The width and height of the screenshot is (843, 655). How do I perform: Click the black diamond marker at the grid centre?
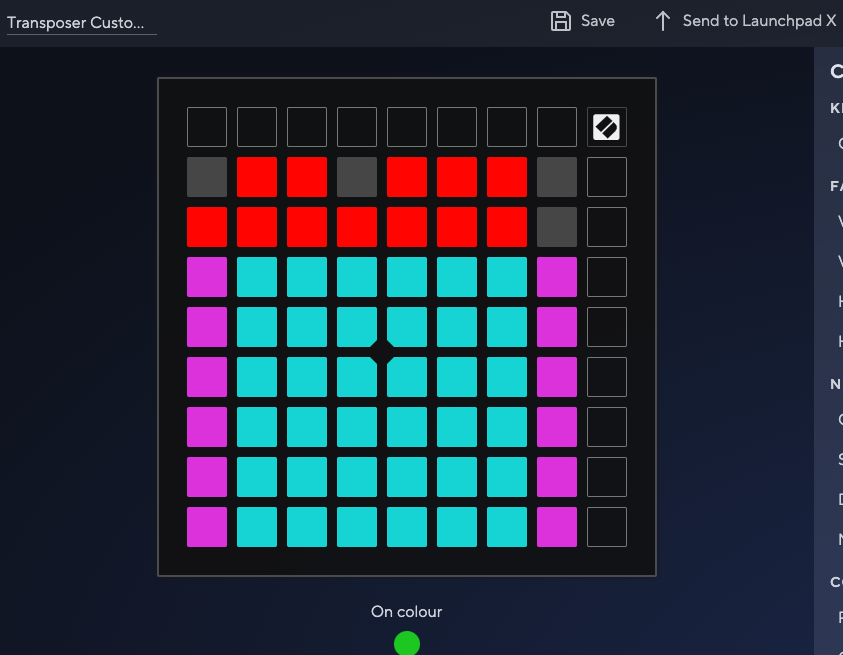coord(382,352)
